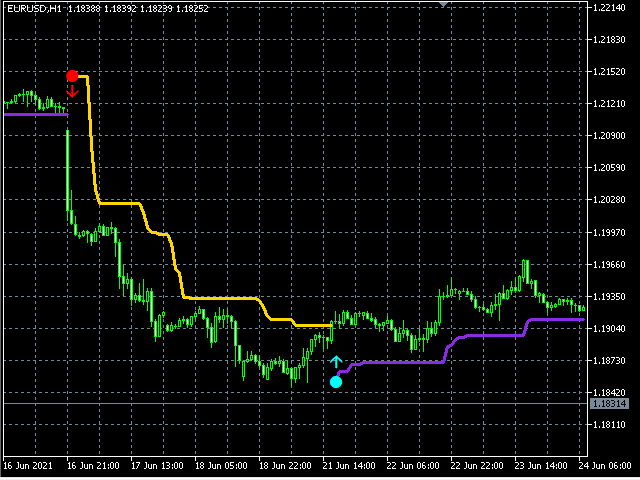Click the 1.18110 price scale label
The height and width of the screenshot is (480, 640).
(x=609, y=424)
